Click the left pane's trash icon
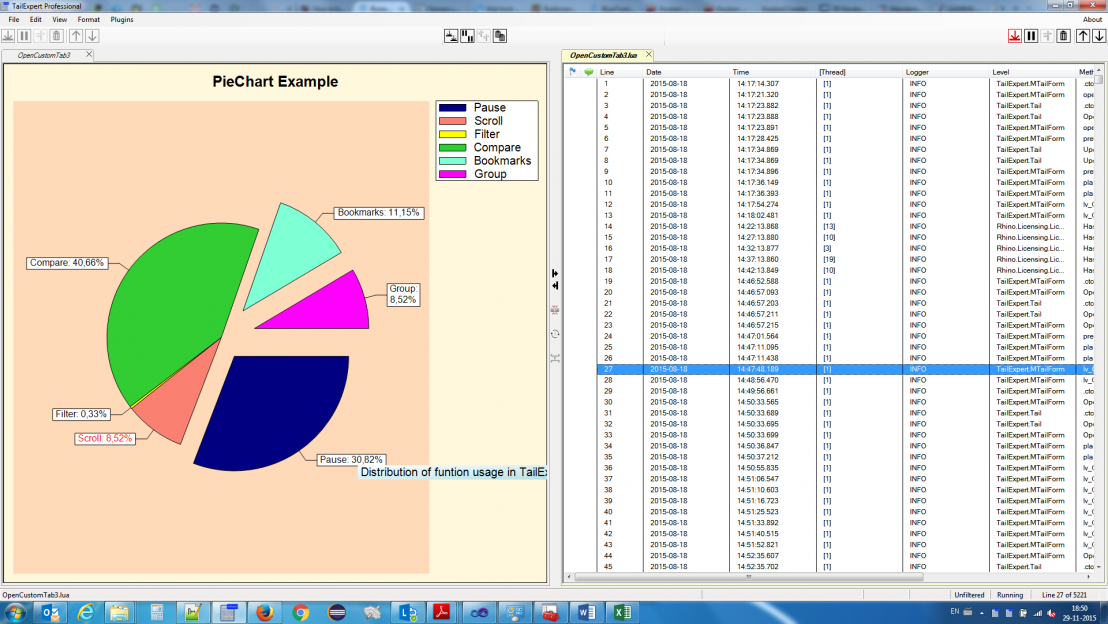1108x624 pixels. tap(57, 36)
